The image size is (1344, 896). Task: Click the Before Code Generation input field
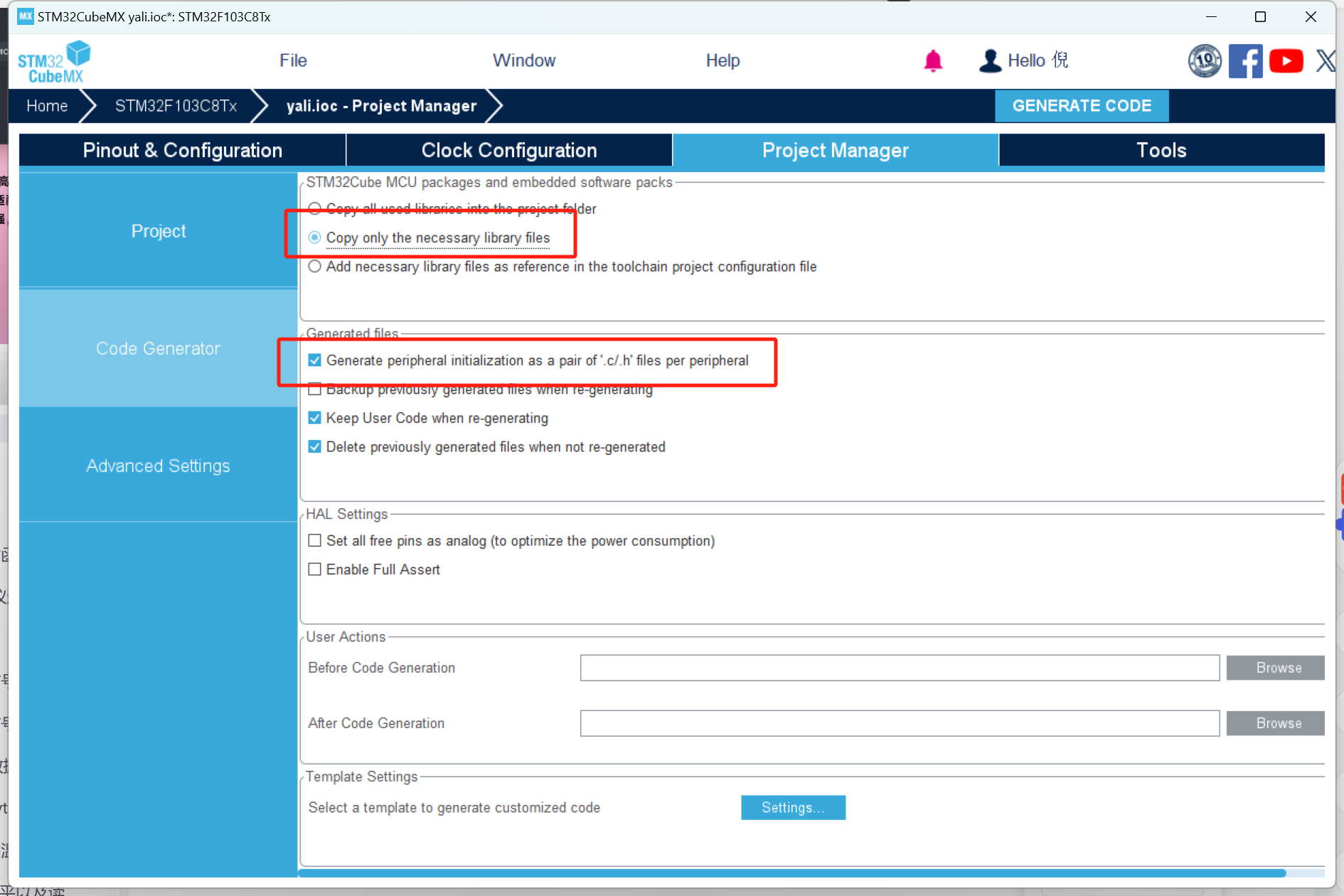point(900,668)
